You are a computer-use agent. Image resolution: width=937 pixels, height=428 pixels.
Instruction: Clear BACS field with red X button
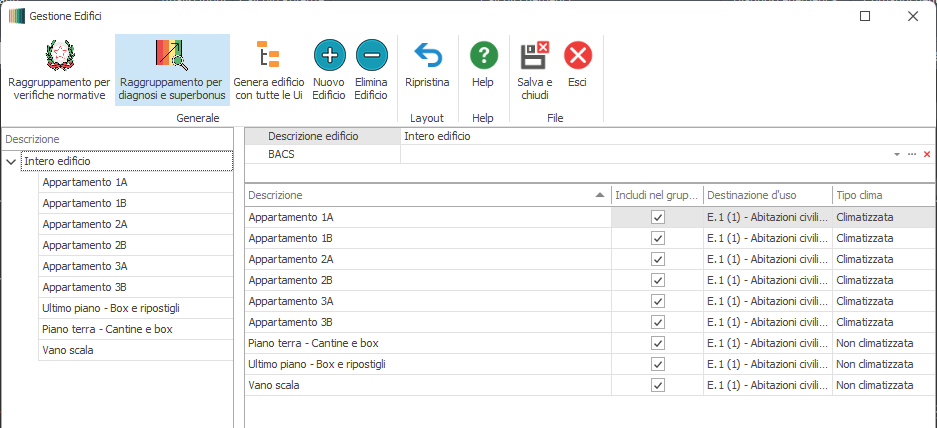tap(927, 155)
